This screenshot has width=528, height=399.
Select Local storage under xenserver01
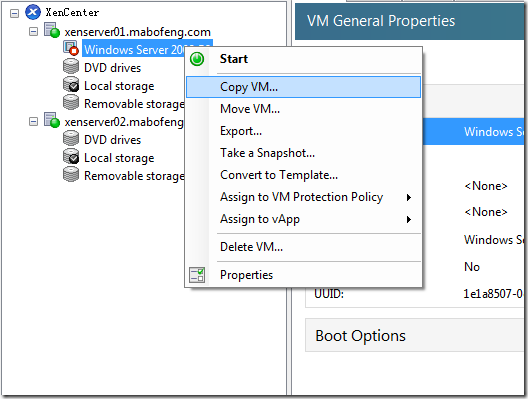coord(119,86)
